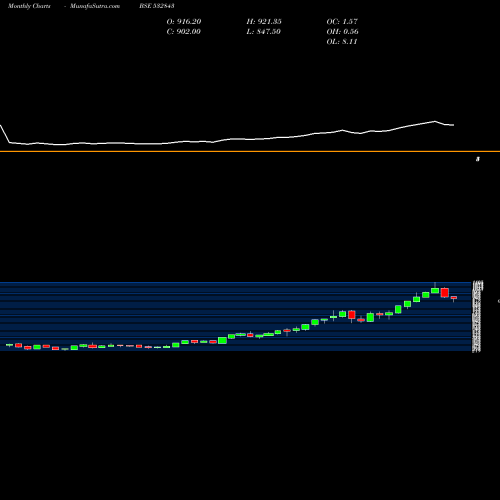Select the open price O: 916.20
Viewport: 500px width, 500px height.
184,21
